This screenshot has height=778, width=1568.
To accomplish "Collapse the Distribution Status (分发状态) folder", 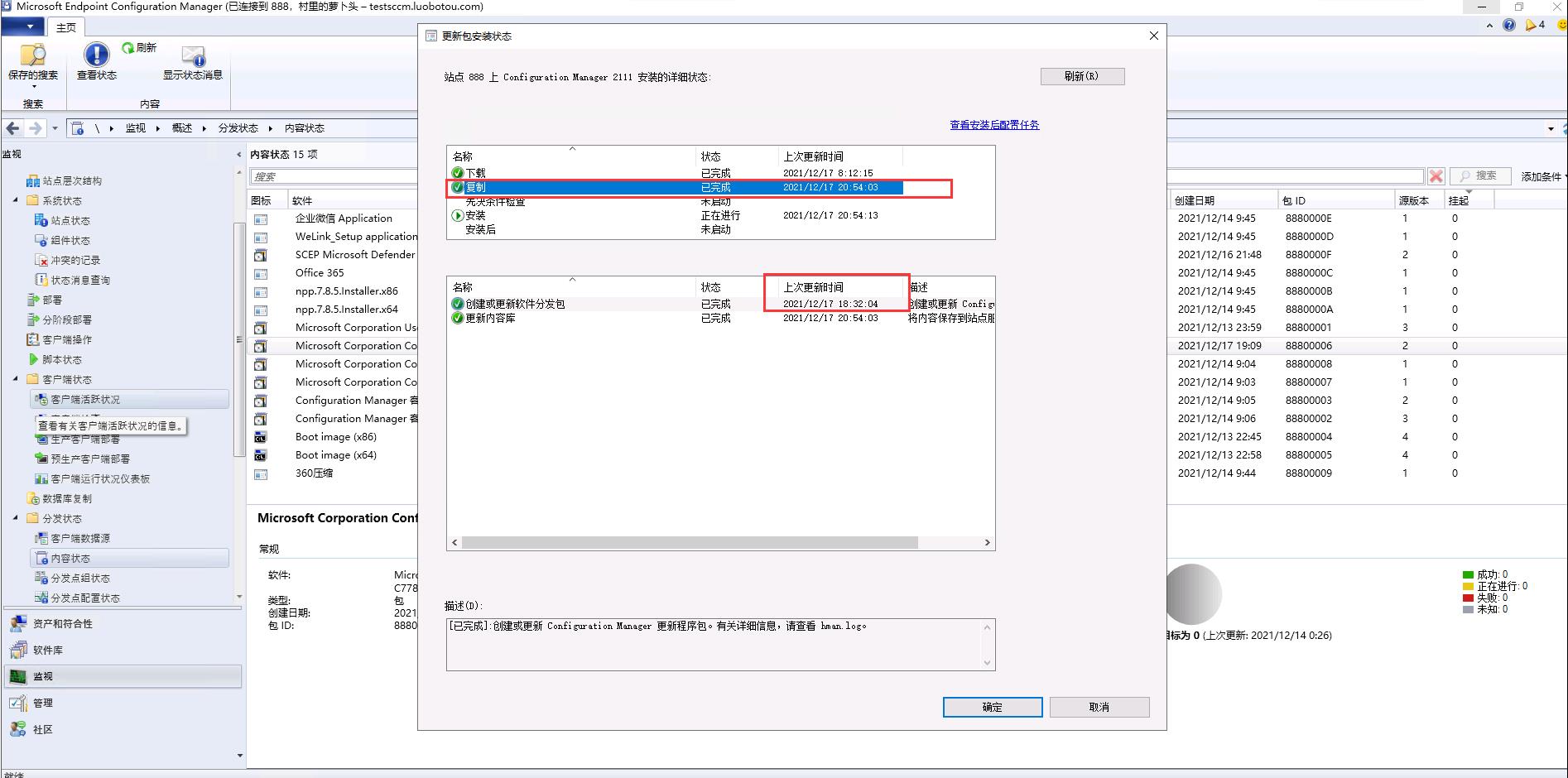I will 15,518.
